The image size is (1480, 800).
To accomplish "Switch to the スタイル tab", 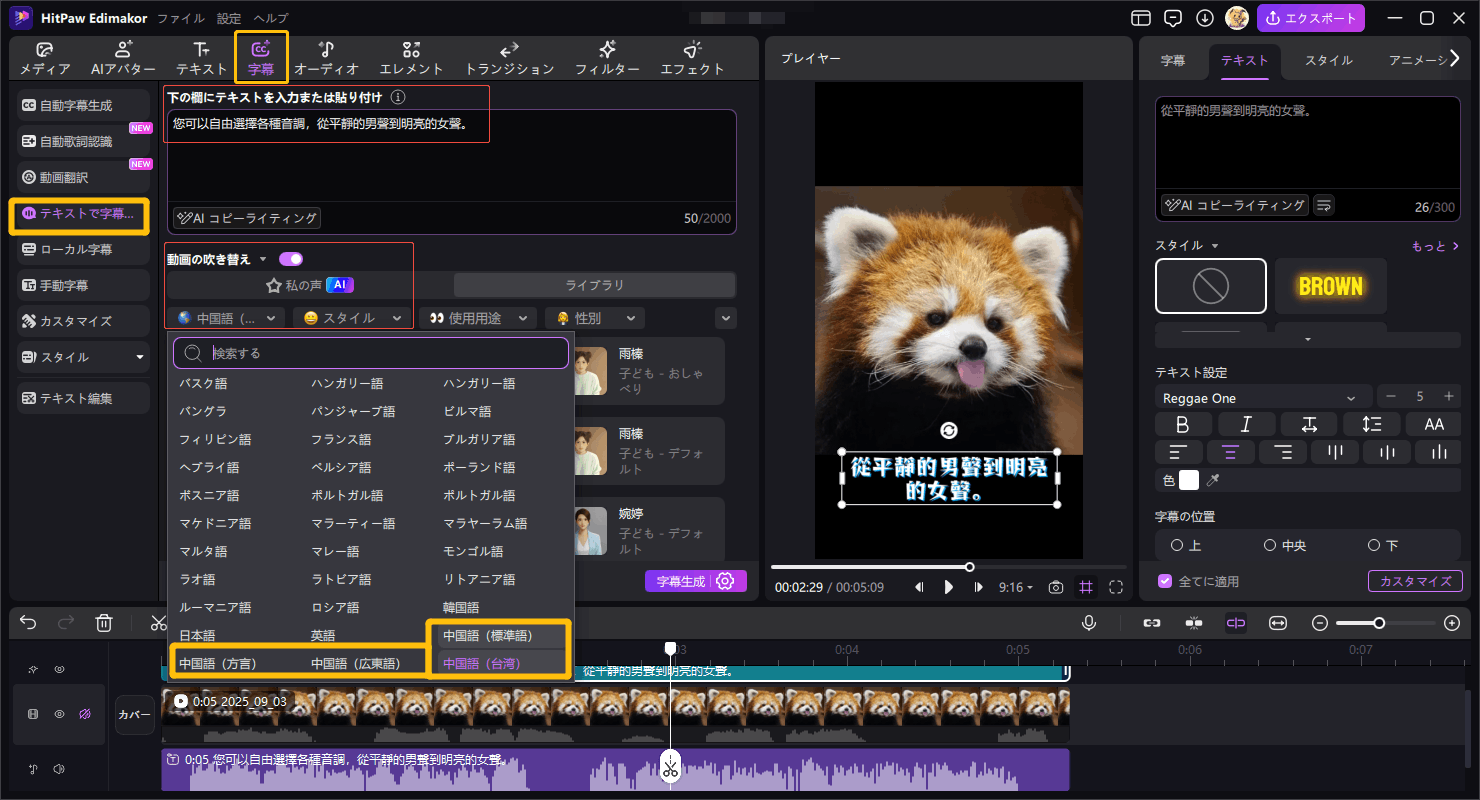I will coord(1327,60).
